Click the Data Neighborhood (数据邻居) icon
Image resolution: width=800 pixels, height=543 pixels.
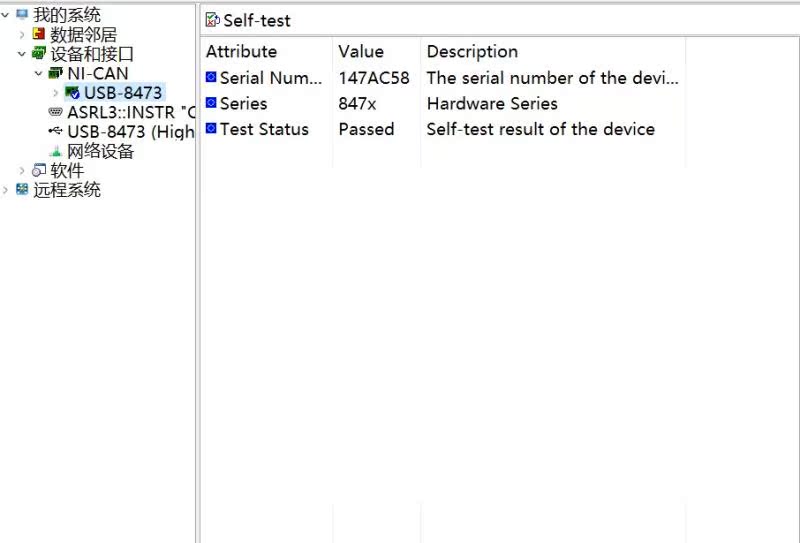39,34
